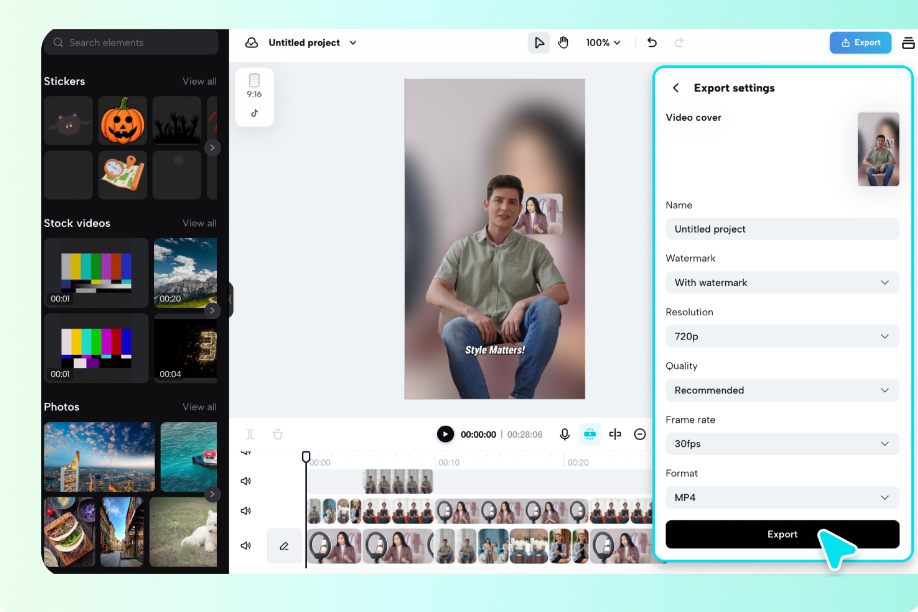The image size is (918, 612).
Task: Click the undo arrow icon
Action: pyautogui.click(x=652, y=43)
